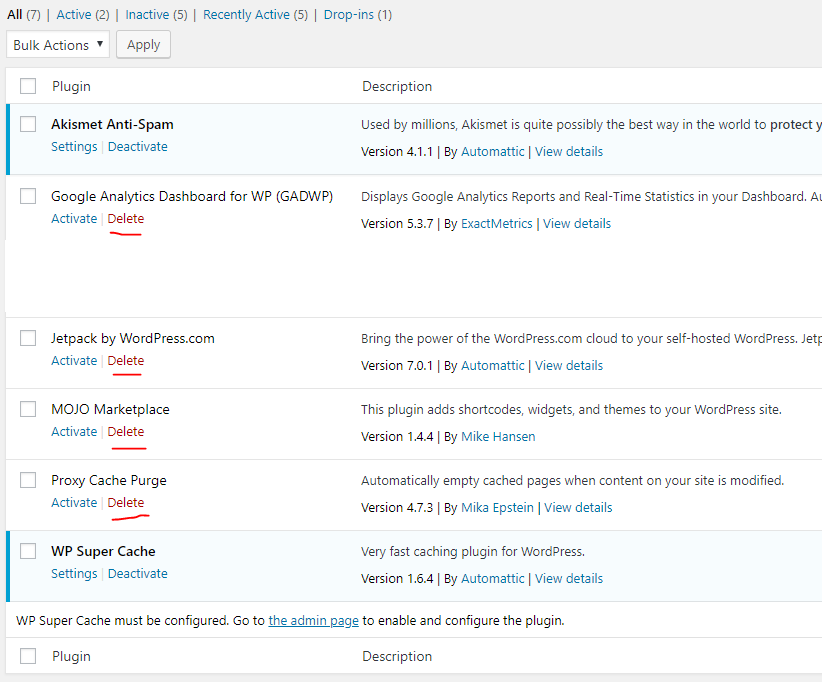Delete the MOJO Marketplace plugin
The width and height of the screenshot is (822, 682).
126,431
